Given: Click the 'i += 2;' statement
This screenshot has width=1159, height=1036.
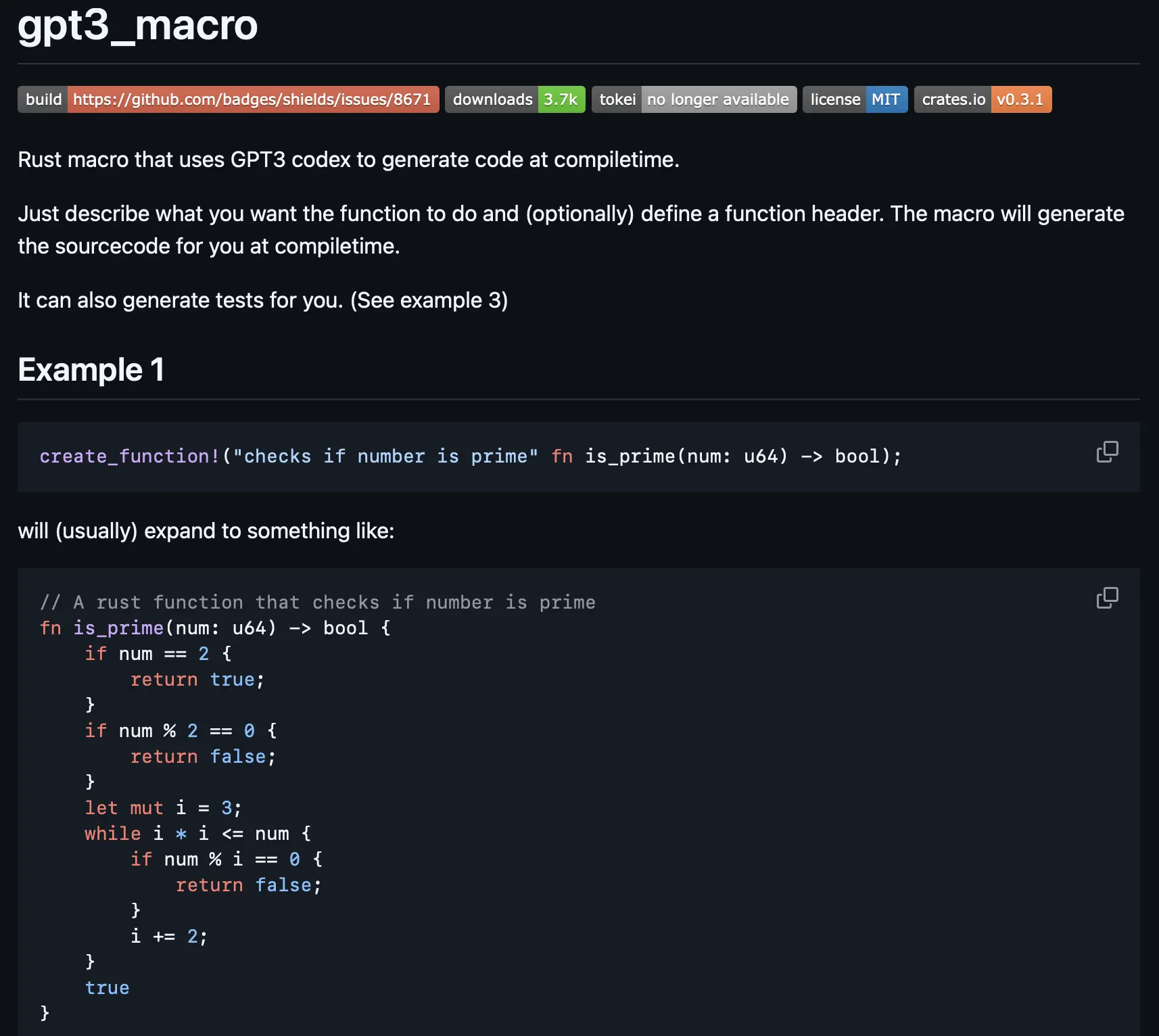Looking at the screenshot, I should [x=169, y=937].
